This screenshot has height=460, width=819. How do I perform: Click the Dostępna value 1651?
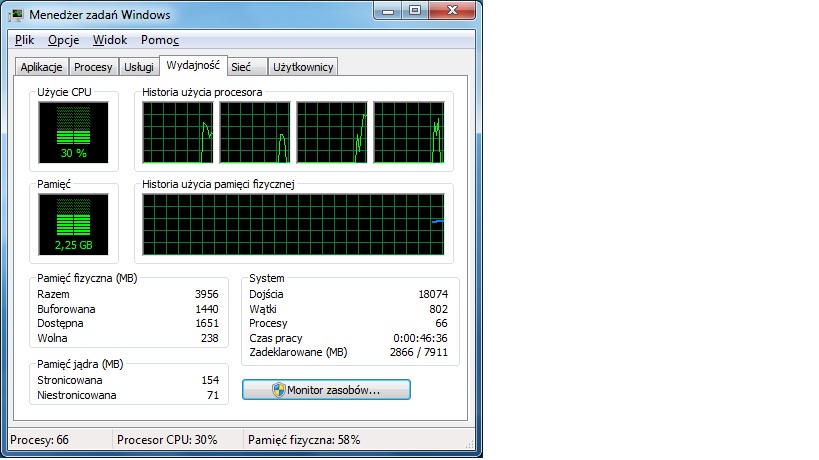click(x=206, y=323)
